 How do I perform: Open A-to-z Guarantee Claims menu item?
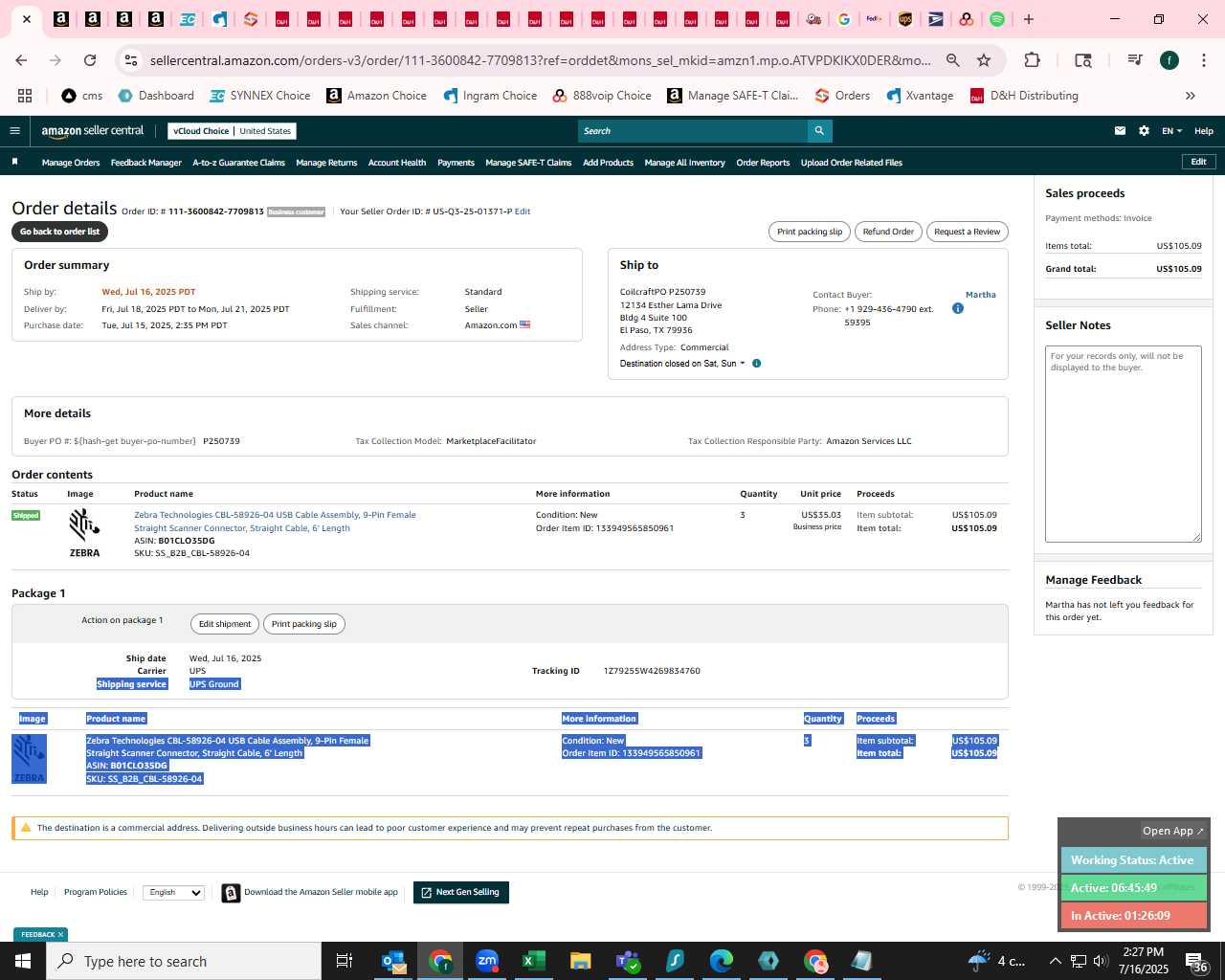coord(238,163)
